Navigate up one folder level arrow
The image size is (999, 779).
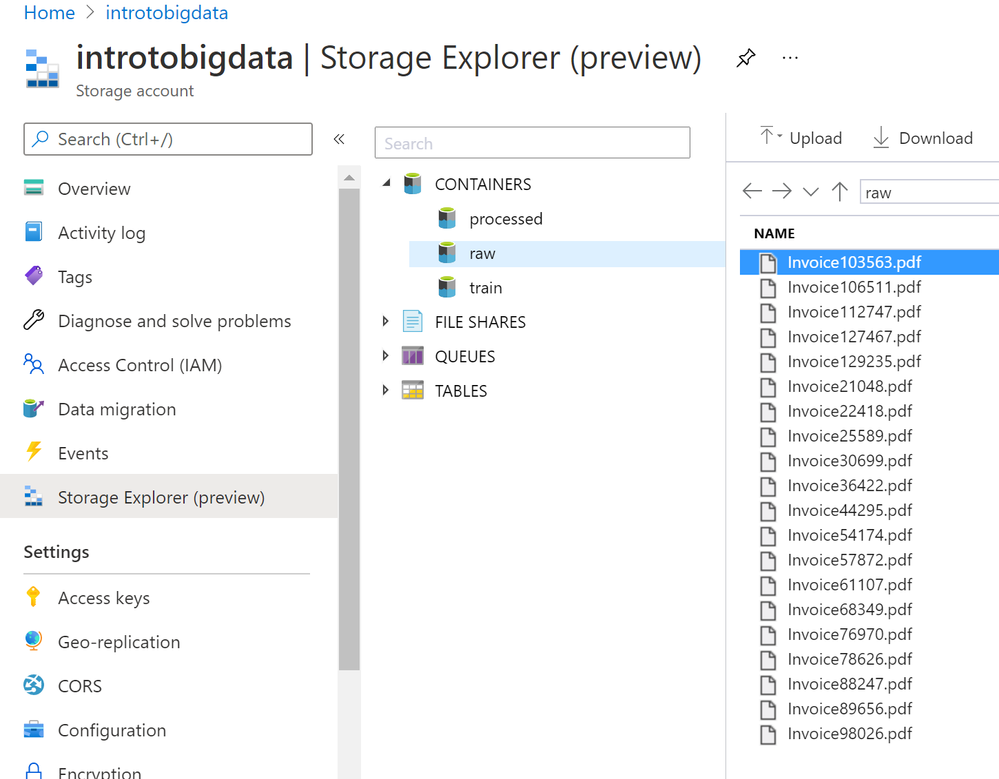click(840, 192)
